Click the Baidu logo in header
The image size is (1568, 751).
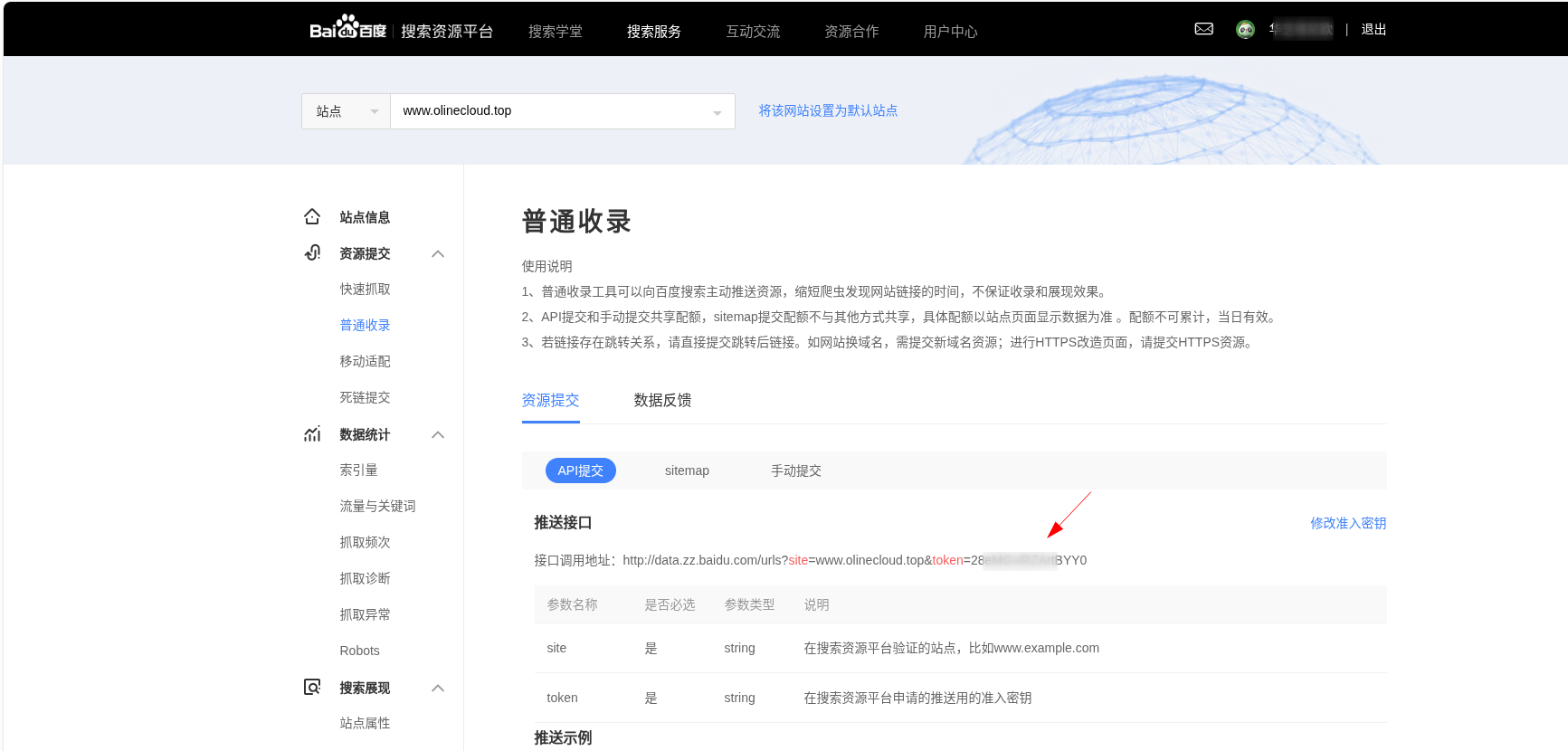point(347,29)
